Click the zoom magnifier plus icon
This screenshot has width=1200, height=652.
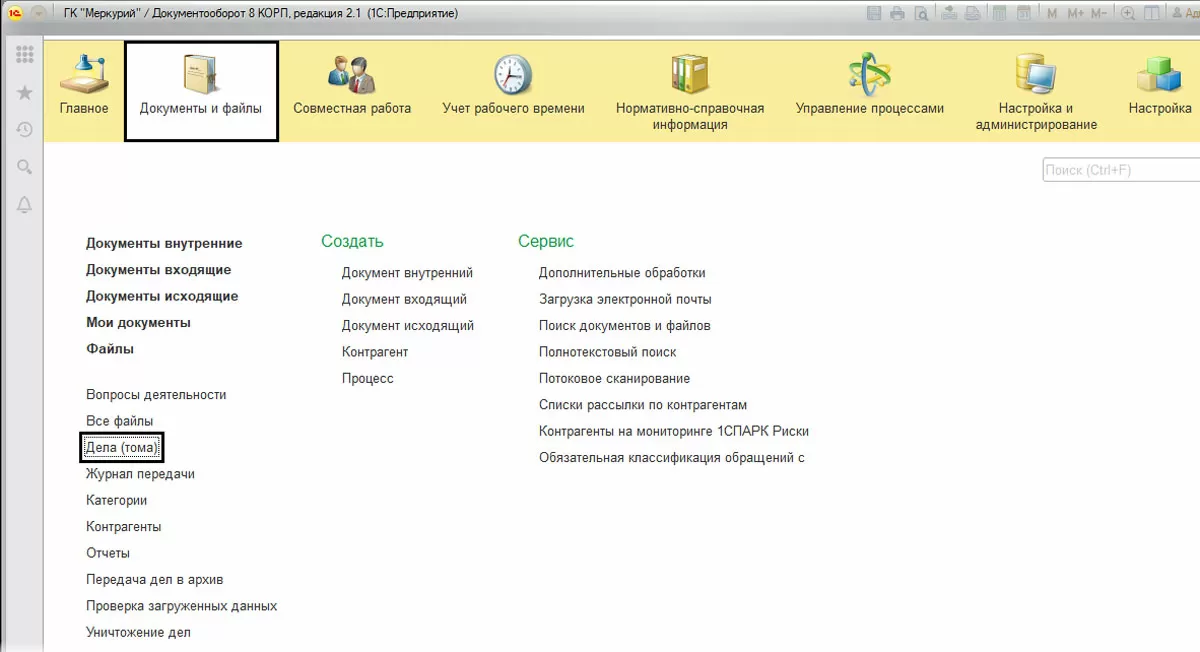(x=1128, y=13)
